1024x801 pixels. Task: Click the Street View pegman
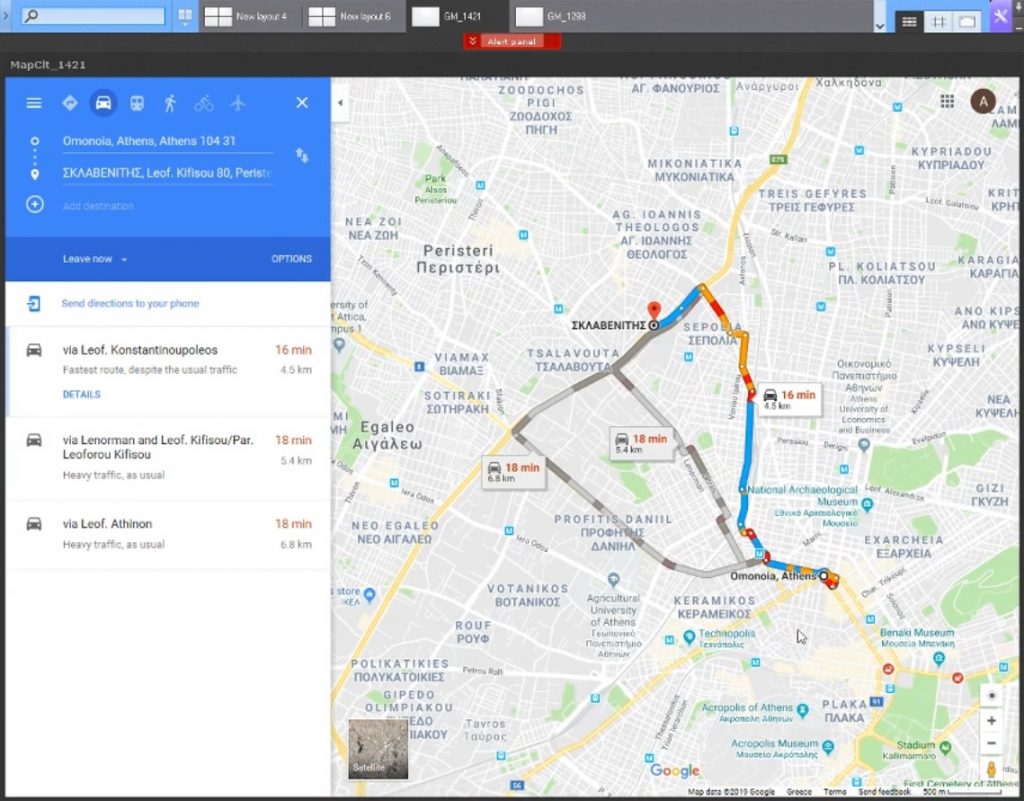point(991,768)
